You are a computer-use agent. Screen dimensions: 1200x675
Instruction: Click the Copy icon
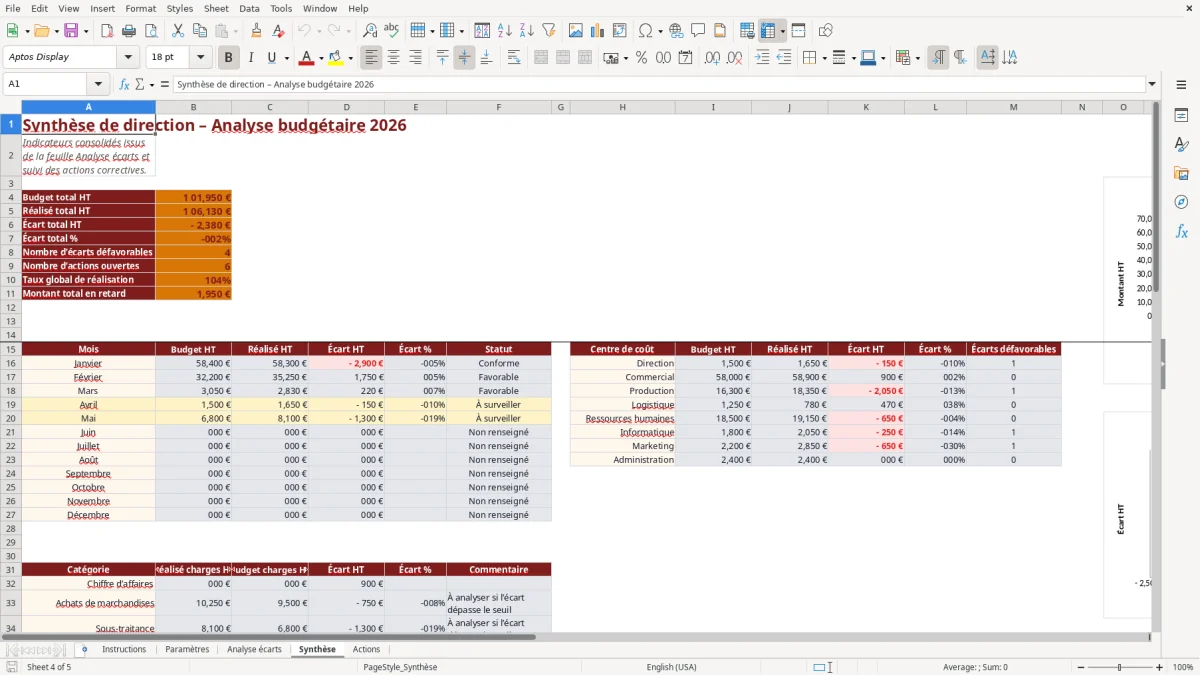[x=200, y=31]
